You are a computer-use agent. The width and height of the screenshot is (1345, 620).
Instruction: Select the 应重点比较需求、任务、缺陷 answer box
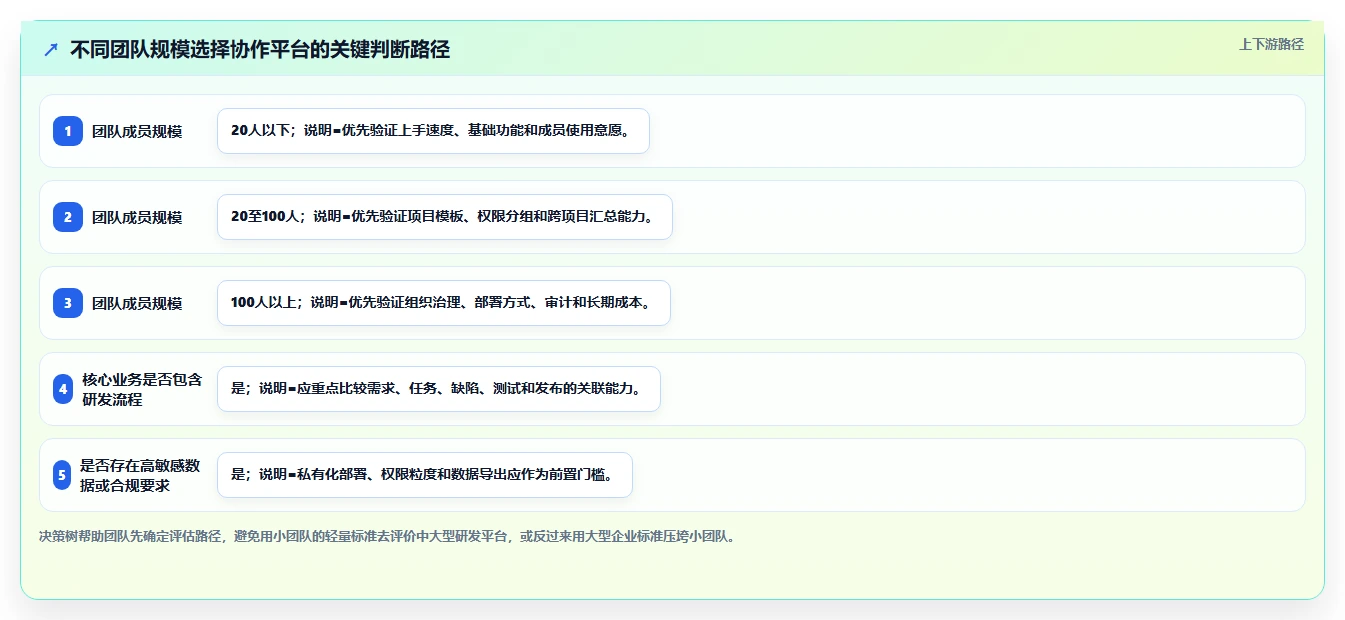pyautogui.click(x=438, y=389)
